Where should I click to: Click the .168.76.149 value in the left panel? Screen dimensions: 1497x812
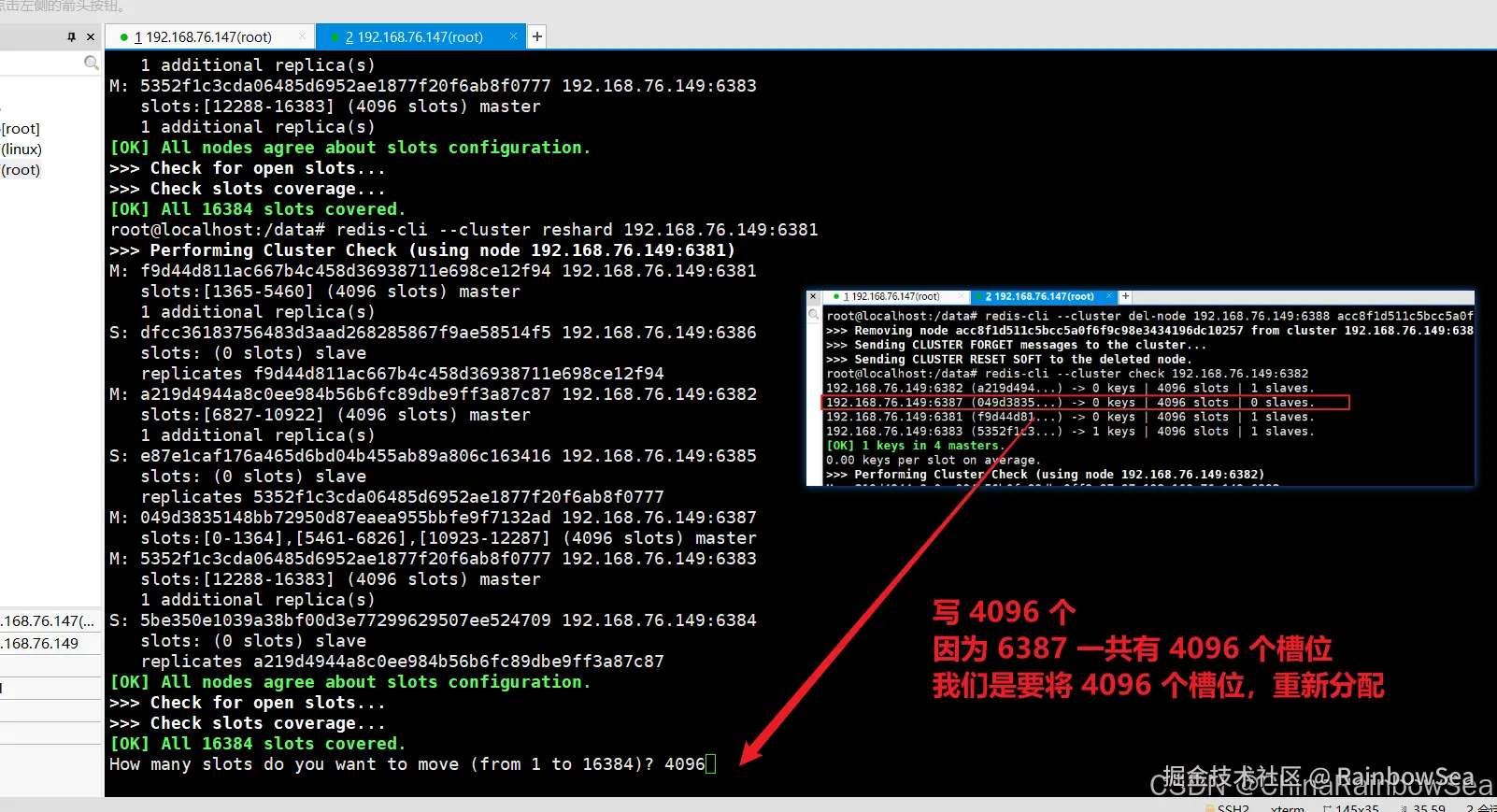[40, 644]
